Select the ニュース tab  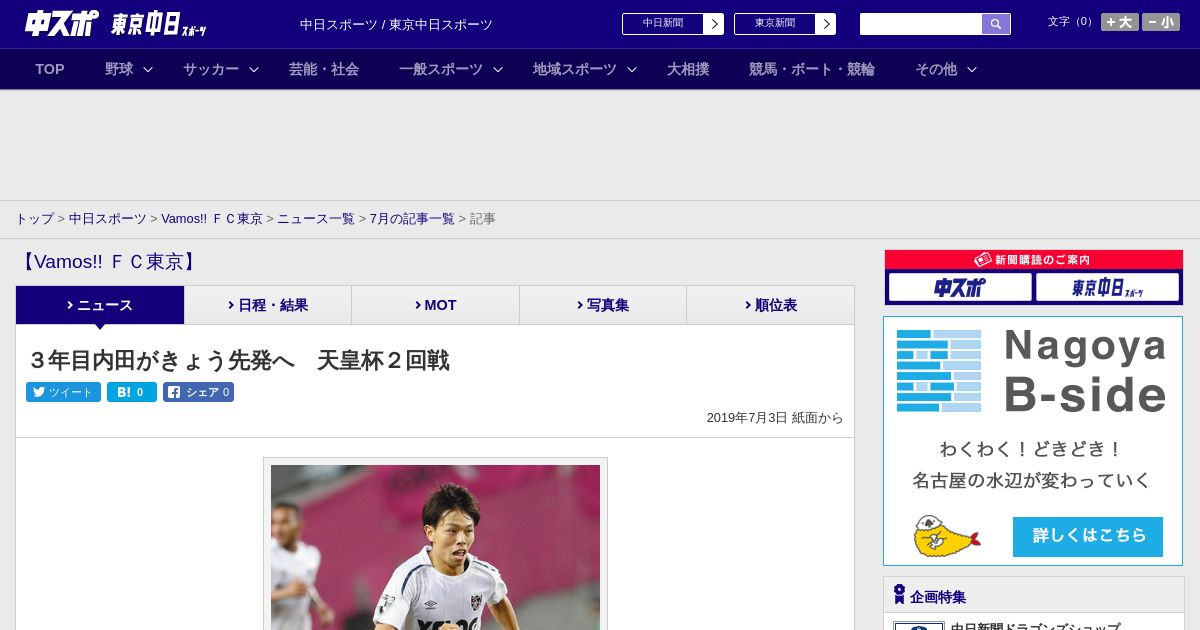tap(100, 305)
